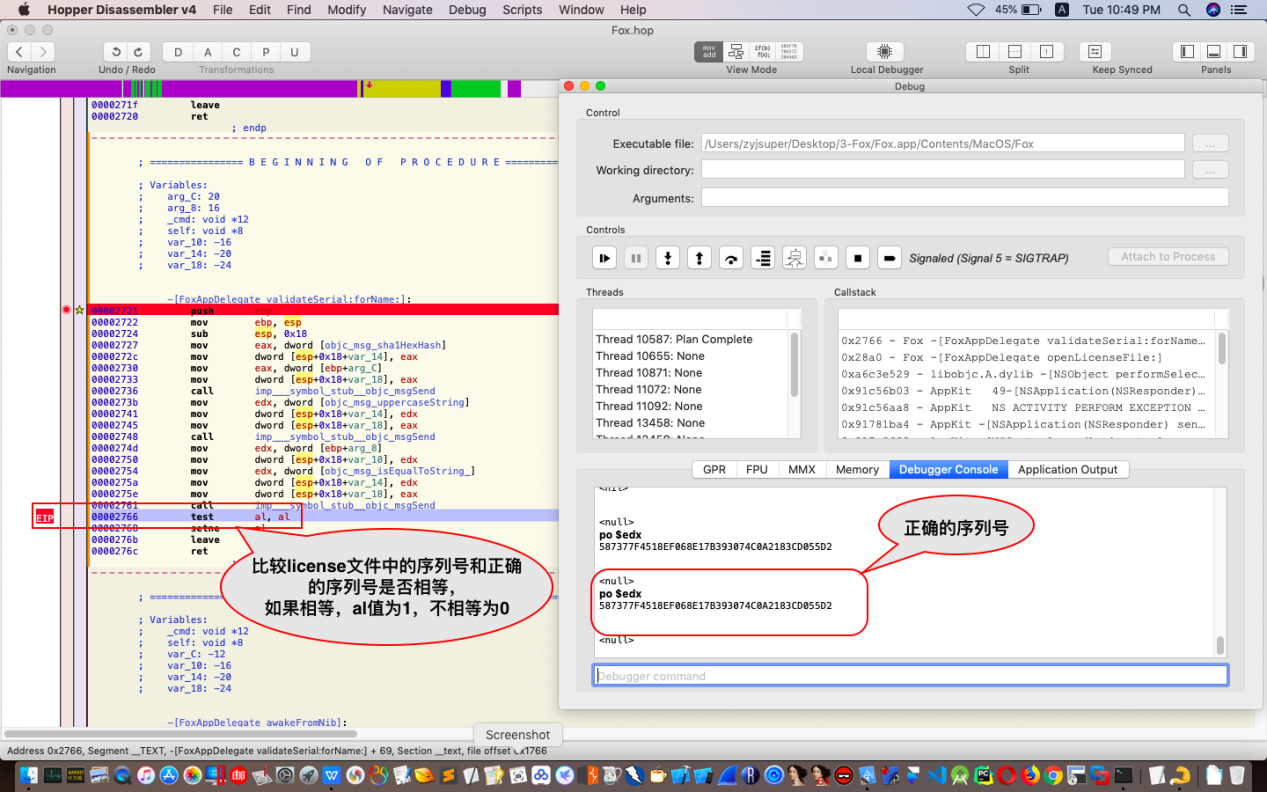Apply the P (procedure) transformation
The width and height of the screenshot is (1267, 792).
[266, 52]
